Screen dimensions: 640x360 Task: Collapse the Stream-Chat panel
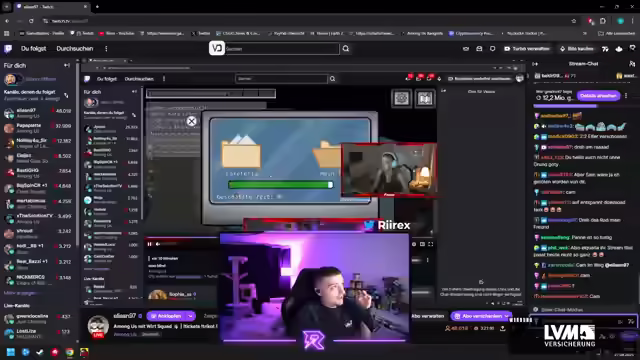pyautogui.click(x=535, y=64)
